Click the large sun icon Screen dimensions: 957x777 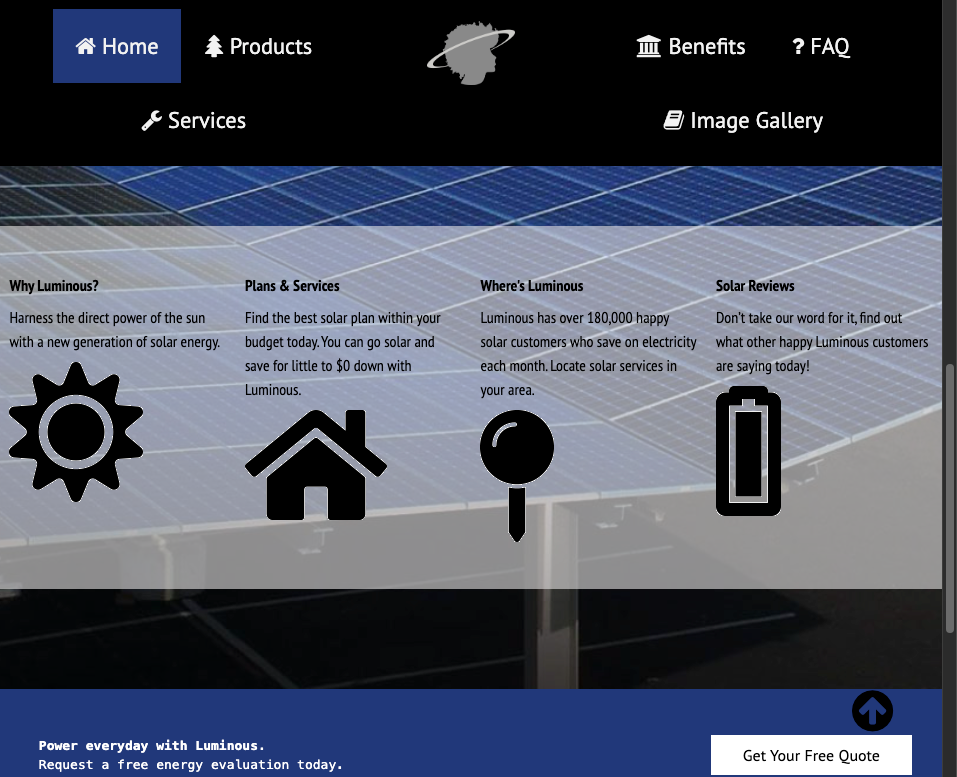pyautogui.click(x=76, y=432)
